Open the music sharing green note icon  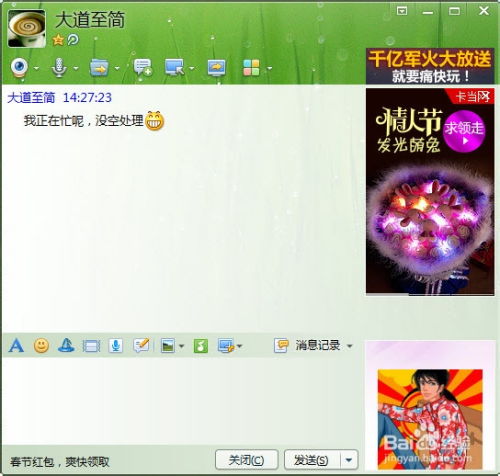(x=201, y=346)
